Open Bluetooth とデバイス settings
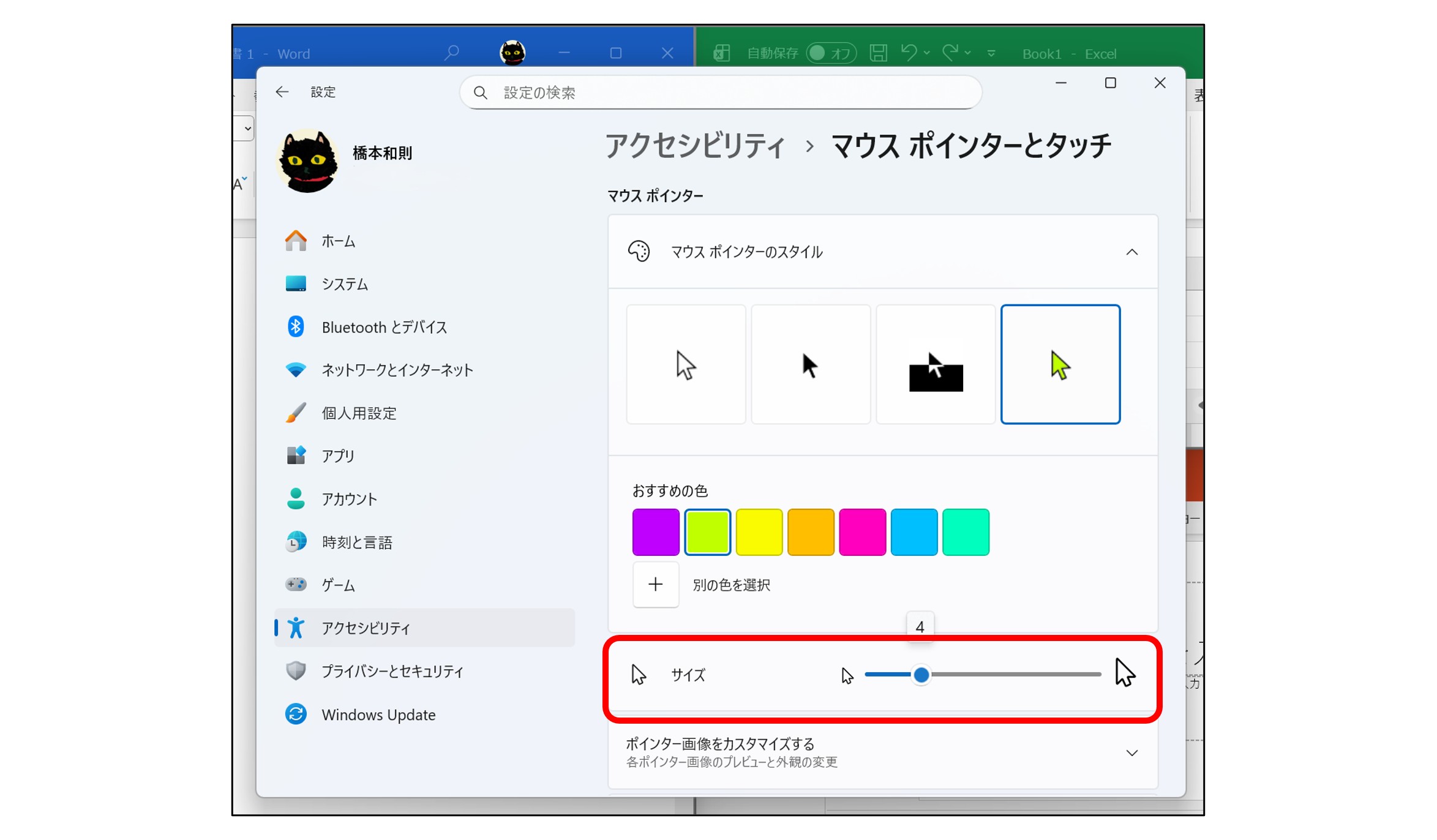The width and height of the screenshot is (1437, 840). click(383, 327)
